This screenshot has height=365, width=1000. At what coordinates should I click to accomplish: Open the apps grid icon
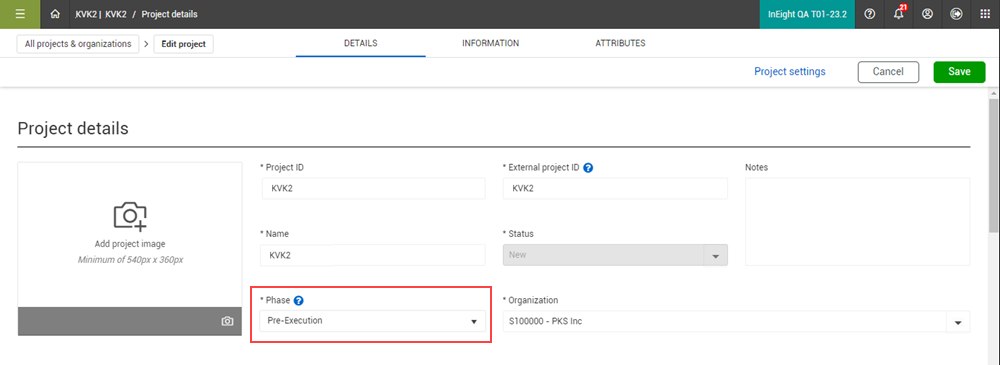tap(985, 14)
